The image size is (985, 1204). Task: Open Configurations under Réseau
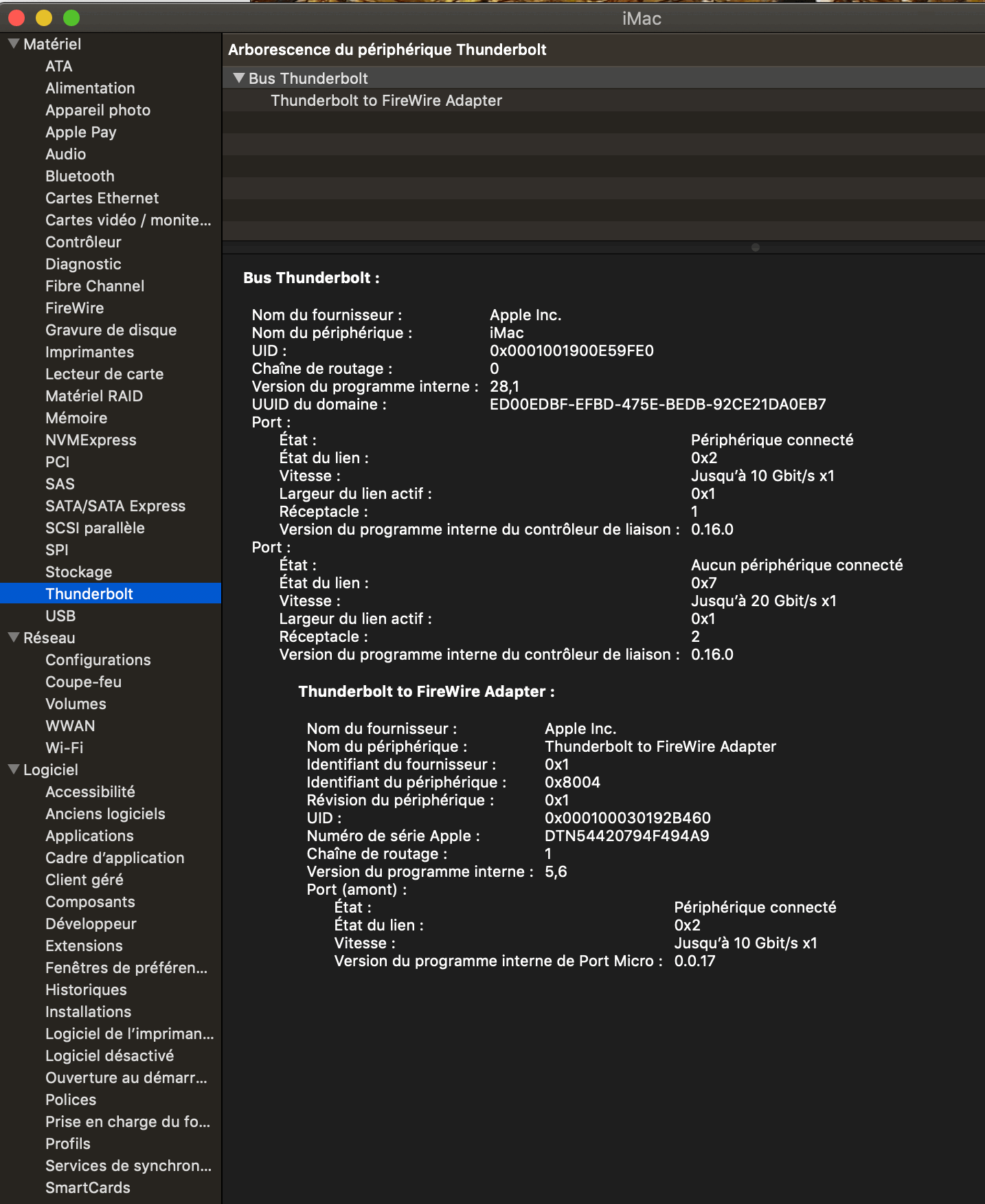(x=98, y=660)
